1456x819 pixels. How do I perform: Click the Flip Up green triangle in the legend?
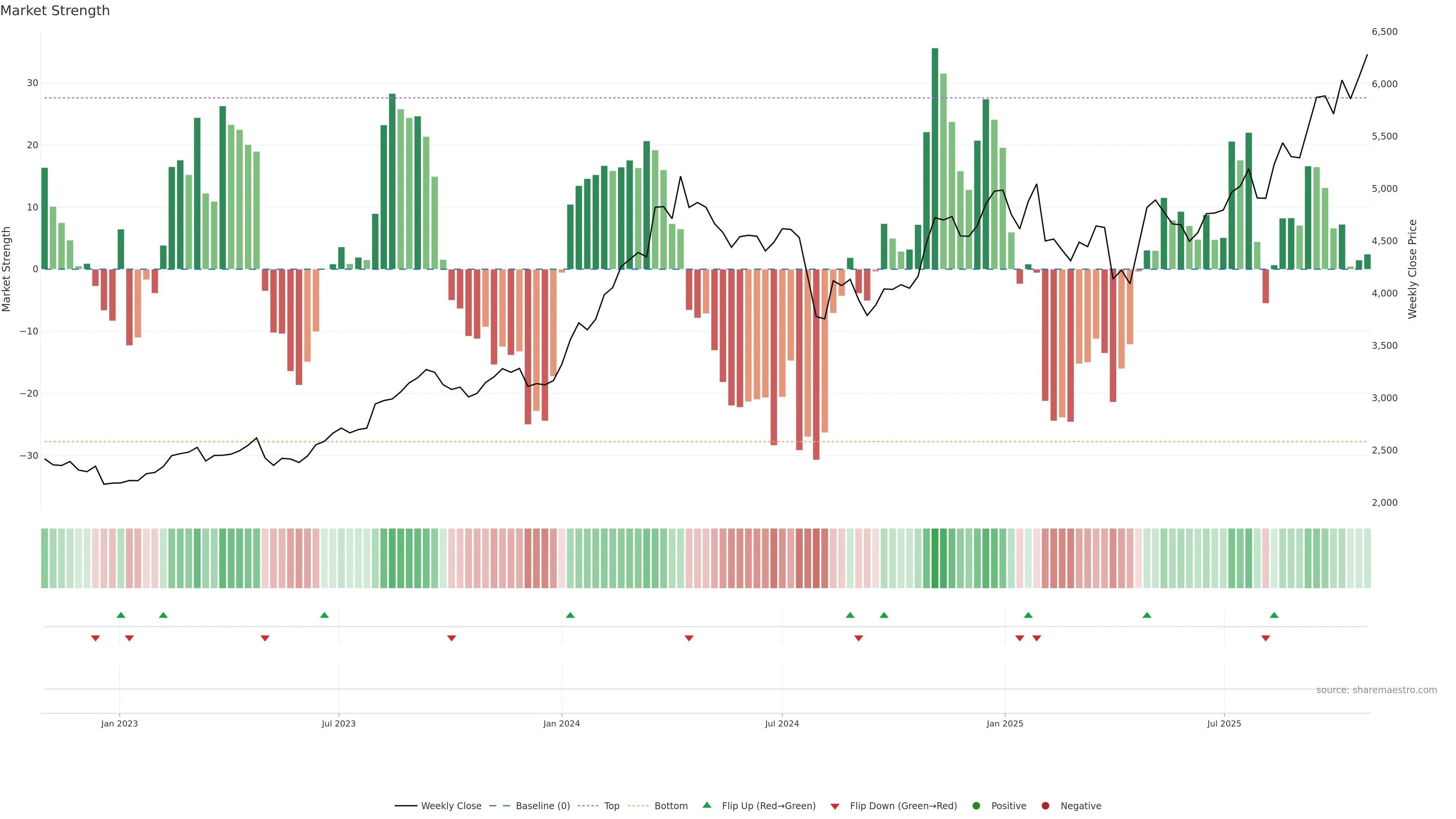pyautogui.click(x=706, y=805)
